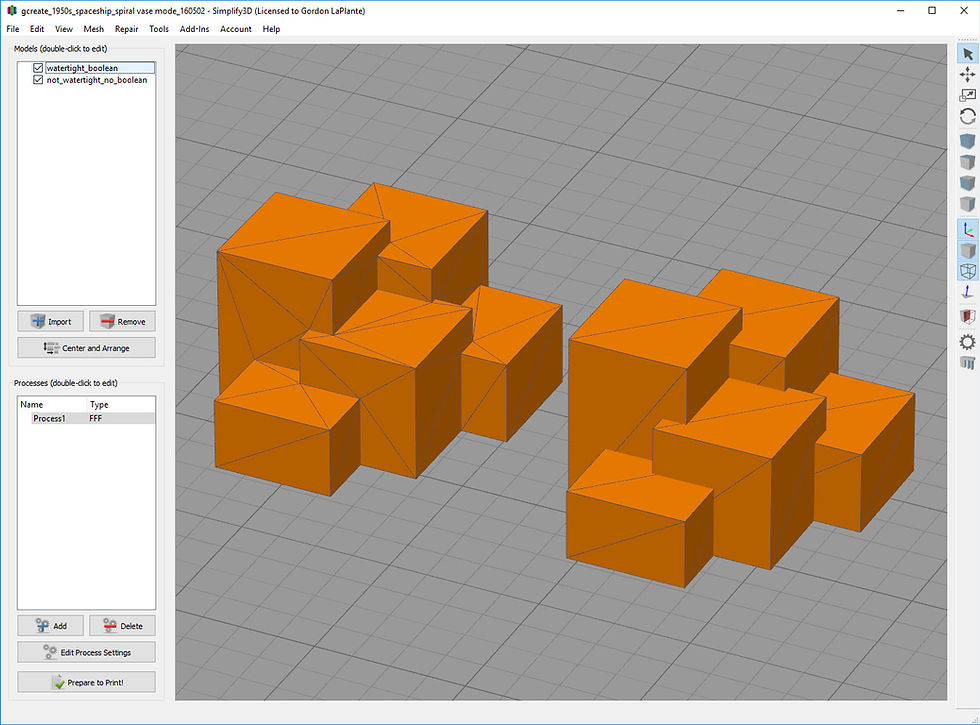Click the Import model button

51,321
